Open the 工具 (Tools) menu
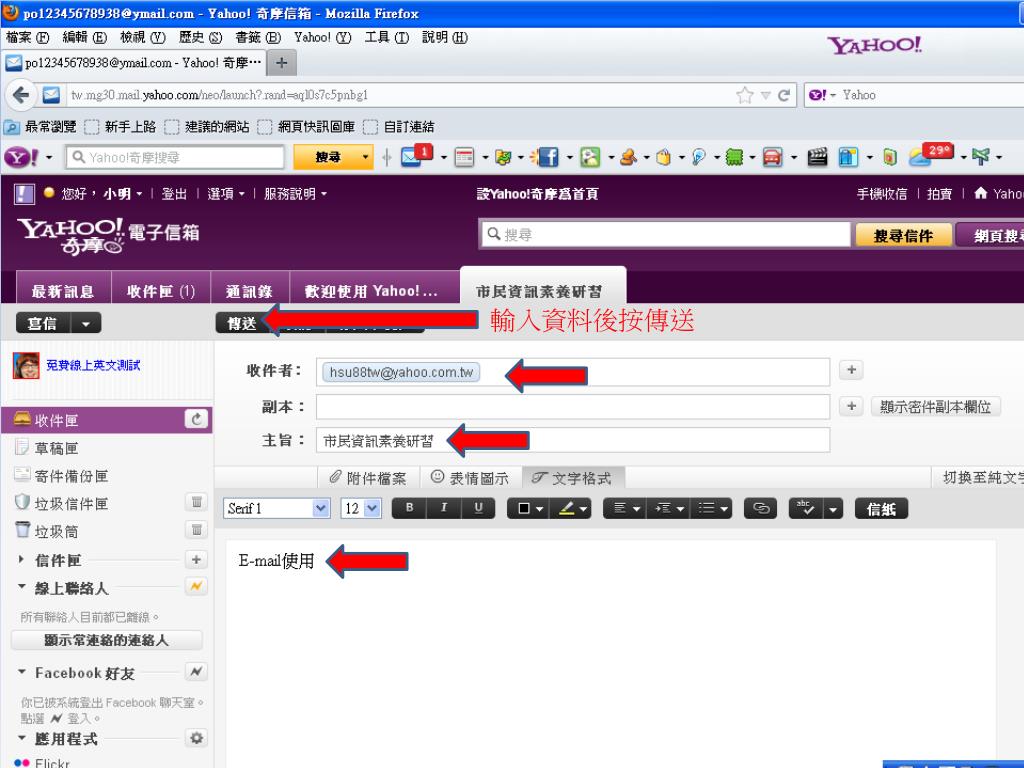 pos(387,37)
